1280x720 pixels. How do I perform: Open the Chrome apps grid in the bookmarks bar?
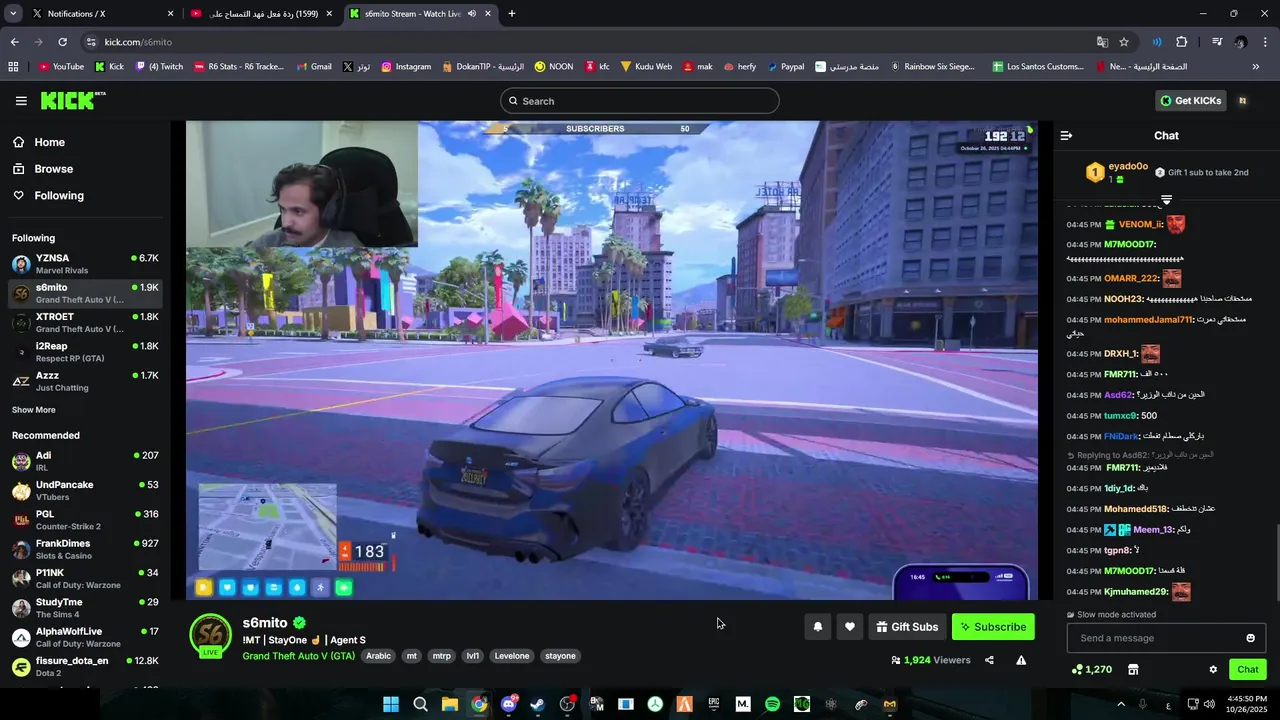tap(13, 67)
